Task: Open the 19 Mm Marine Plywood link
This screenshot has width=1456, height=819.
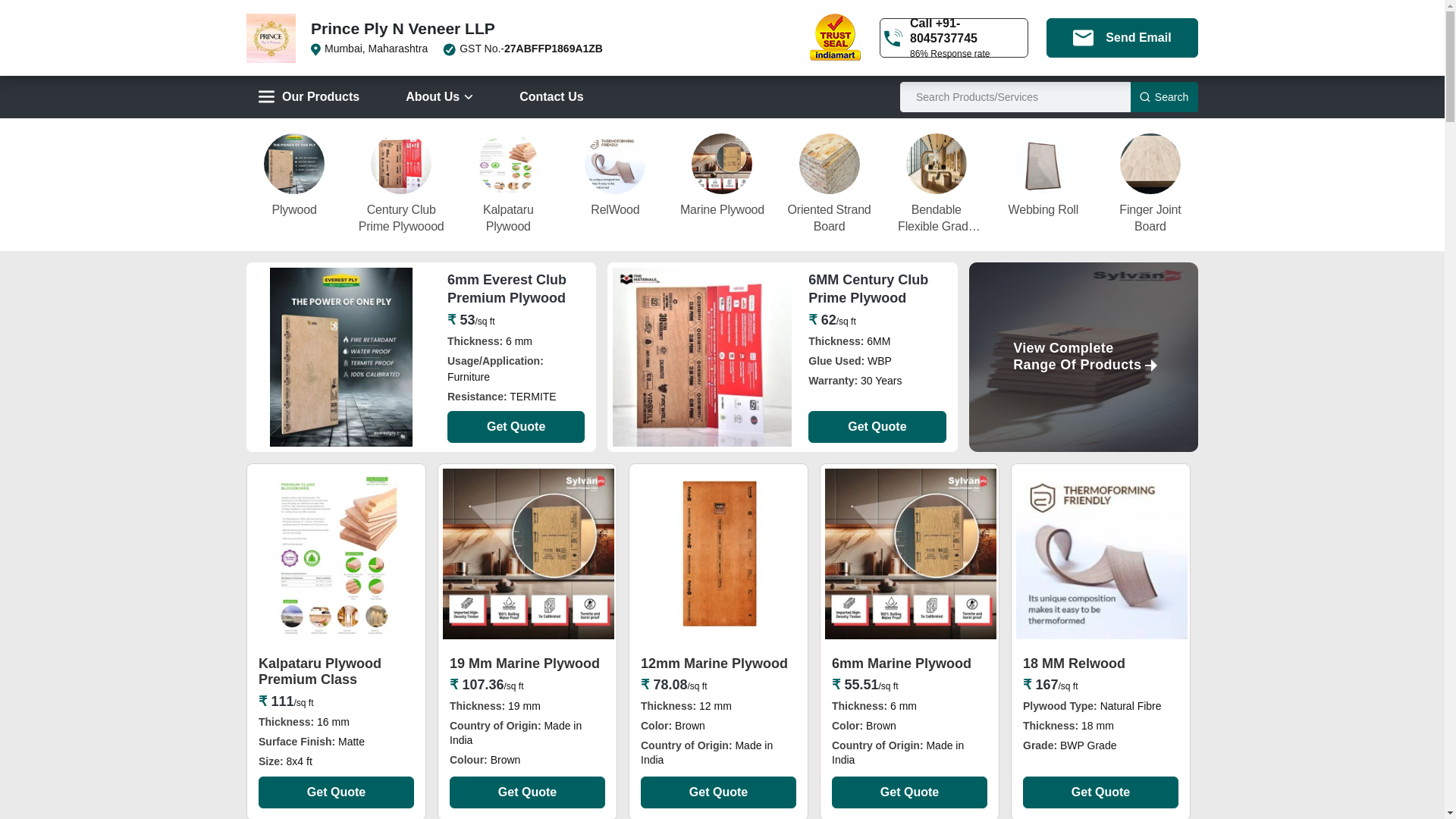Action: [525, 664]
